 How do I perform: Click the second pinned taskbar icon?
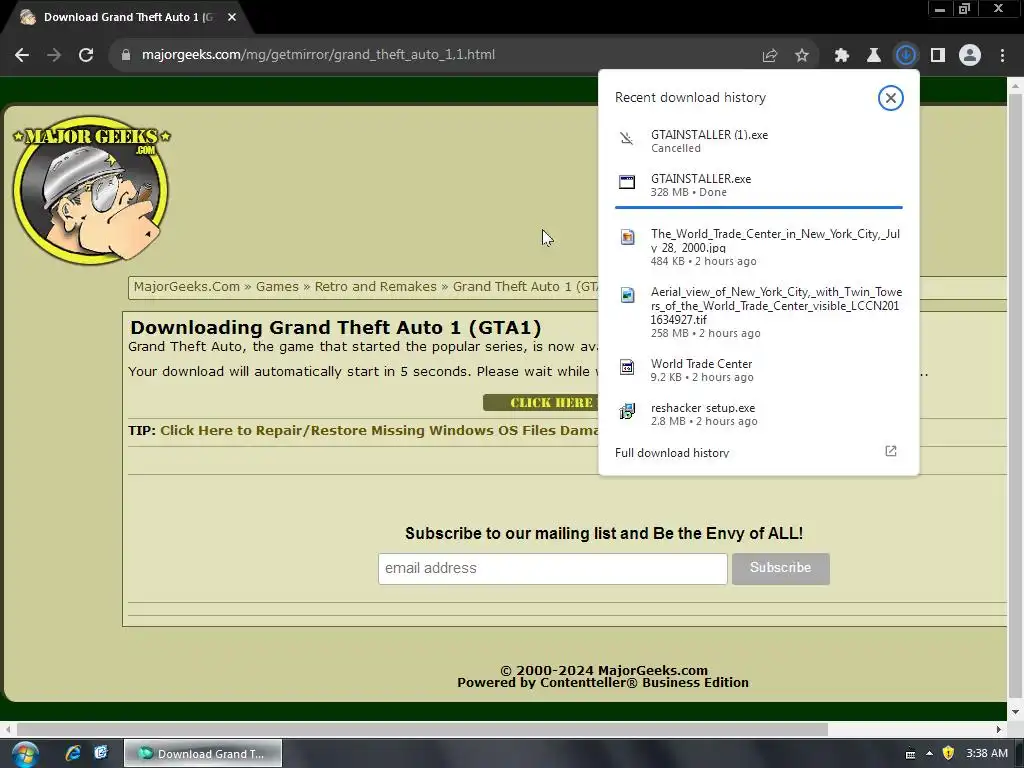coord(101,753)
